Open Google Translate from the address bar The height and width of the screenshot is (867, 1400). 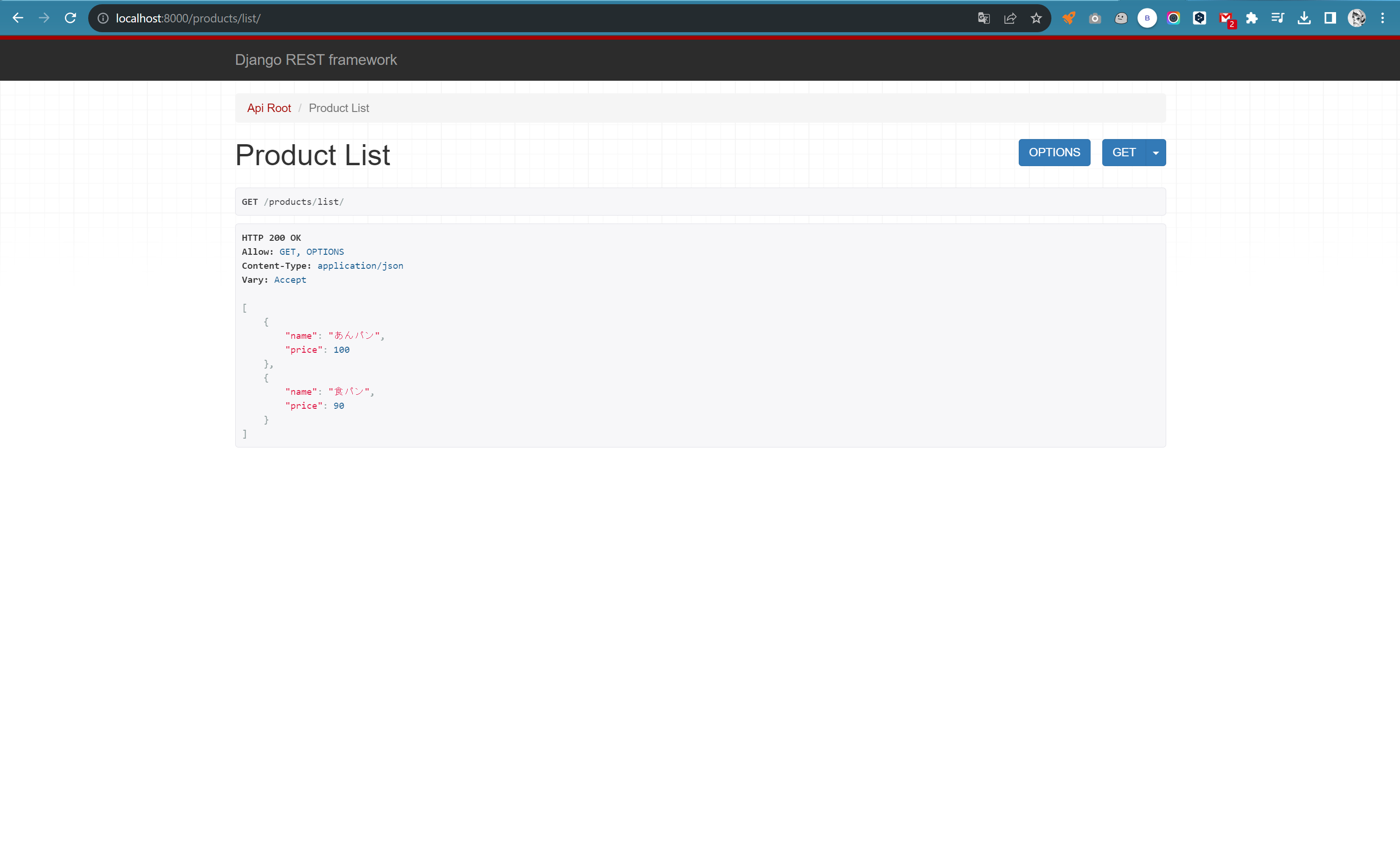(983, 18)
